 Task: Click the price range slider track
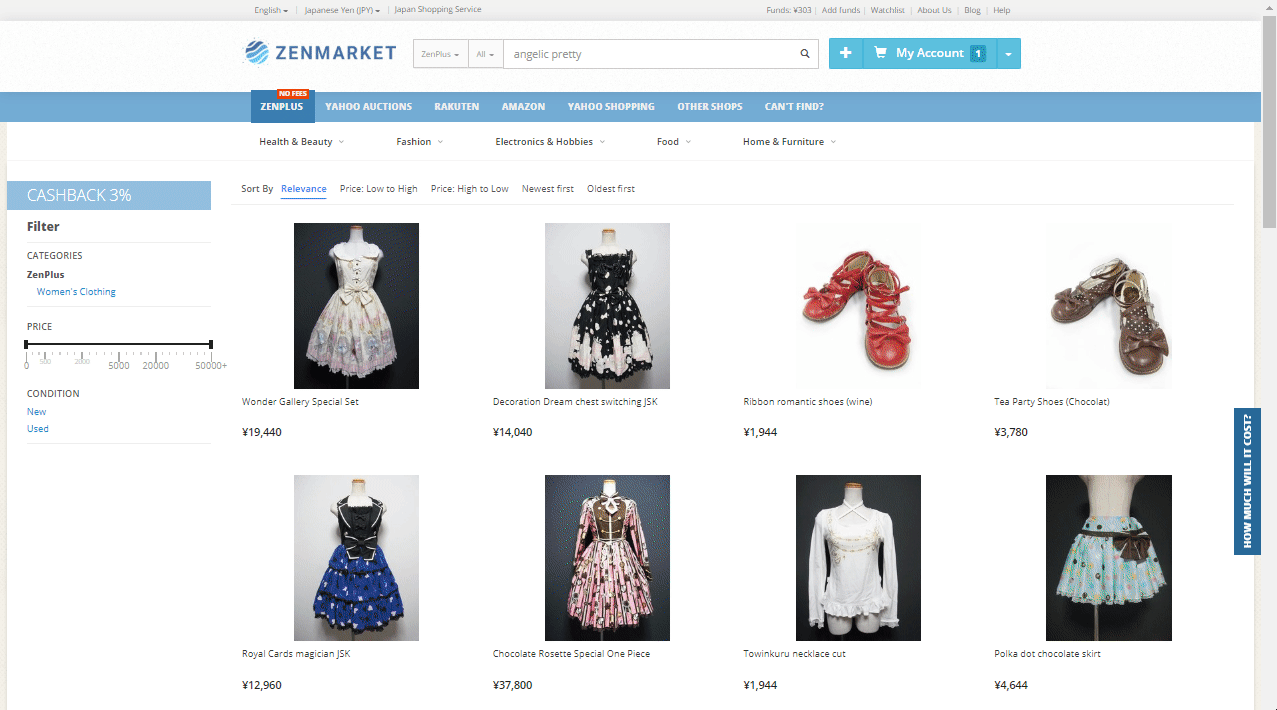tap(119, 344)
